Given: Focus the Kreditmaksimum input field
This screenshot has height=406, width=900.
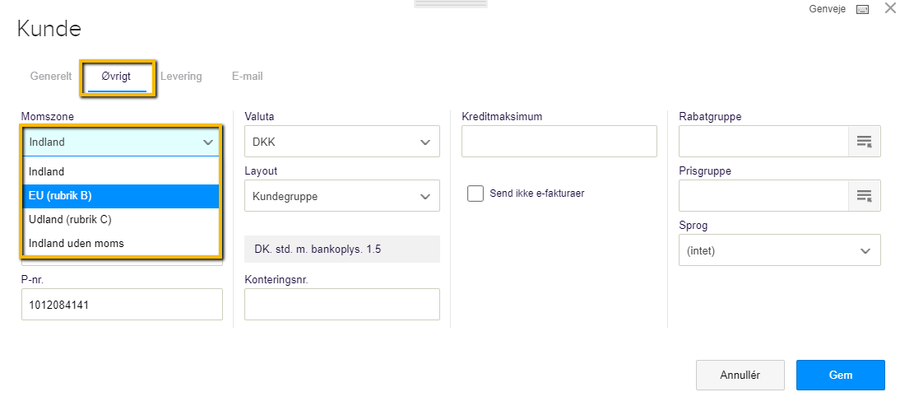Looking at the screenshot, I should [559, 141].
